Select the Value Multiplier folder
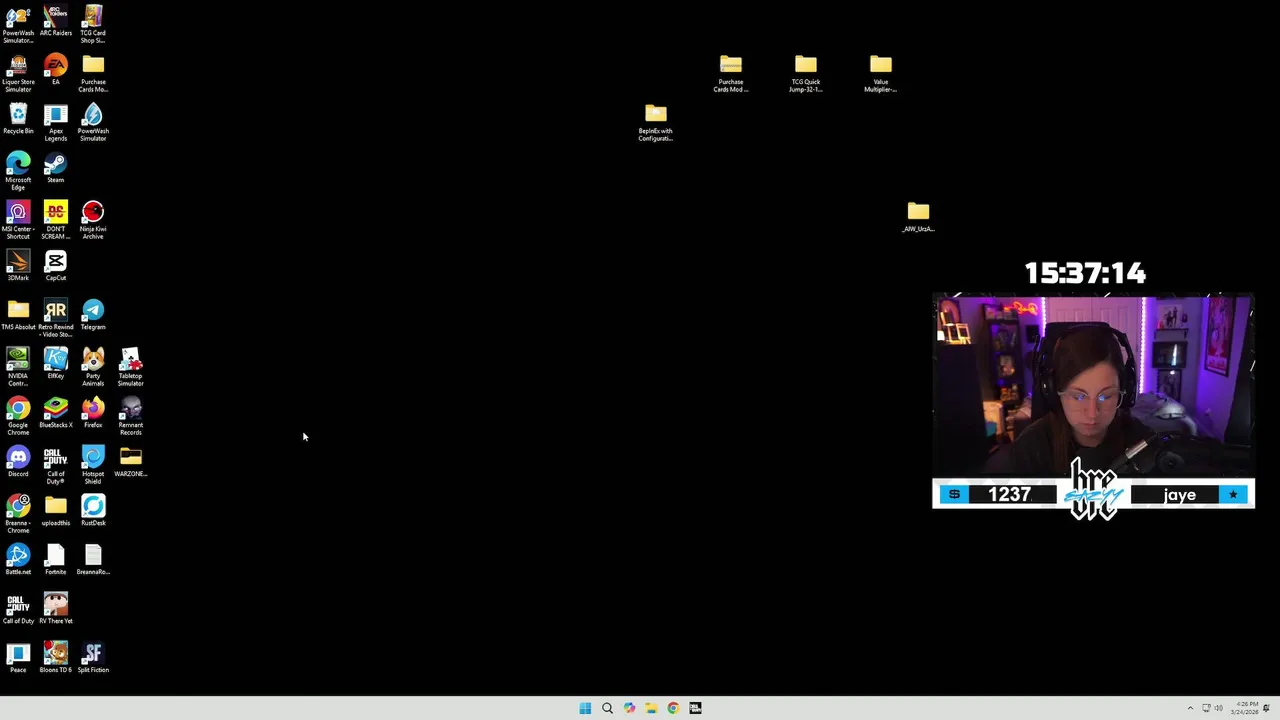The width and height of the screenshot is (1280, 720). click(881, 73)
